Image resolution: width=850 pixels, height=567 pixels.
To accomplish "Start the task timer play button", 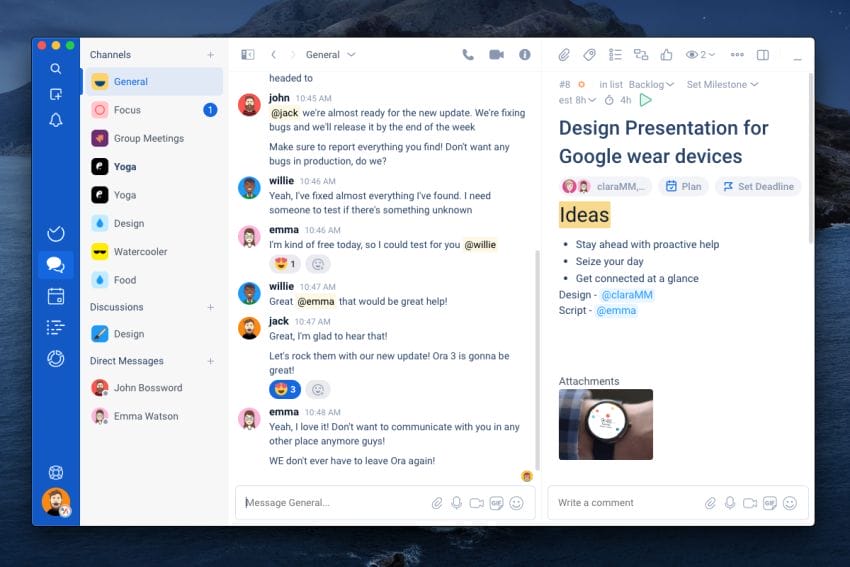I will (x=646, y=100).
